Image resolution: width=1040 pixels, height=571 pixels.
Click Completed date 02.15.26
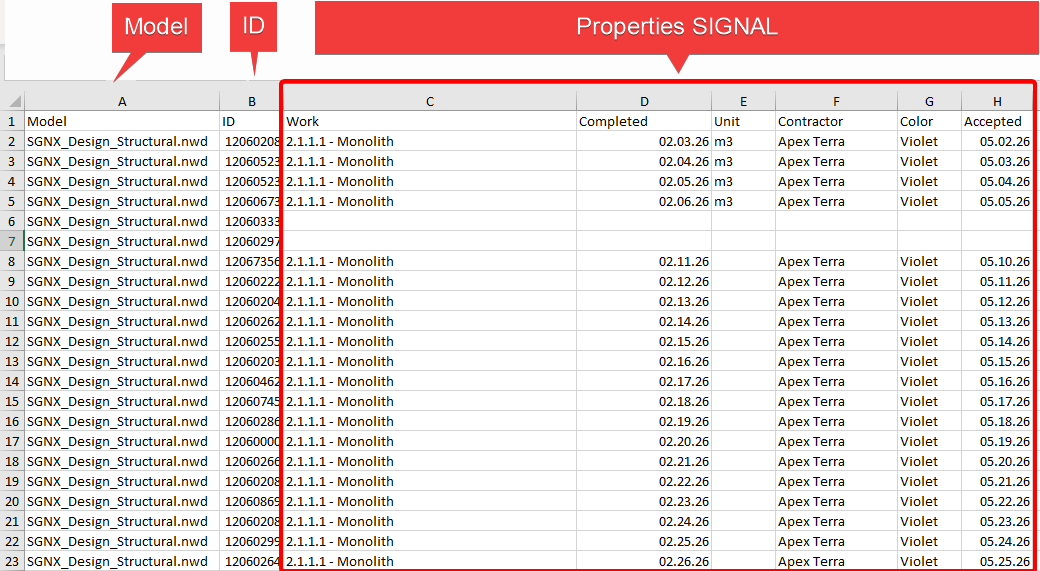click(644, 341)
